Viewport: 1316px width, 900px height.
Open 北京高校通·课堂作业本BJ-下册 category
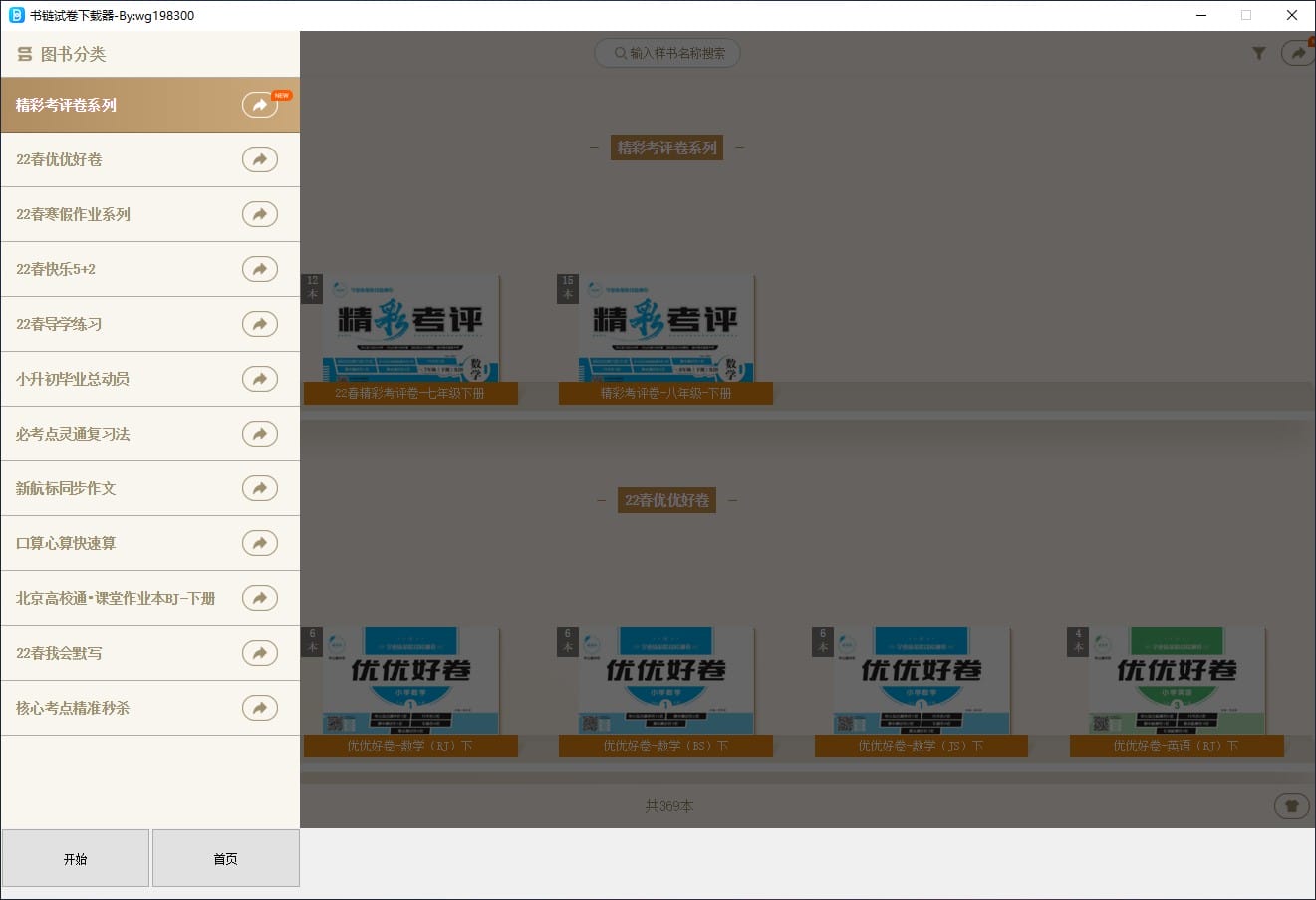[150, 598]
